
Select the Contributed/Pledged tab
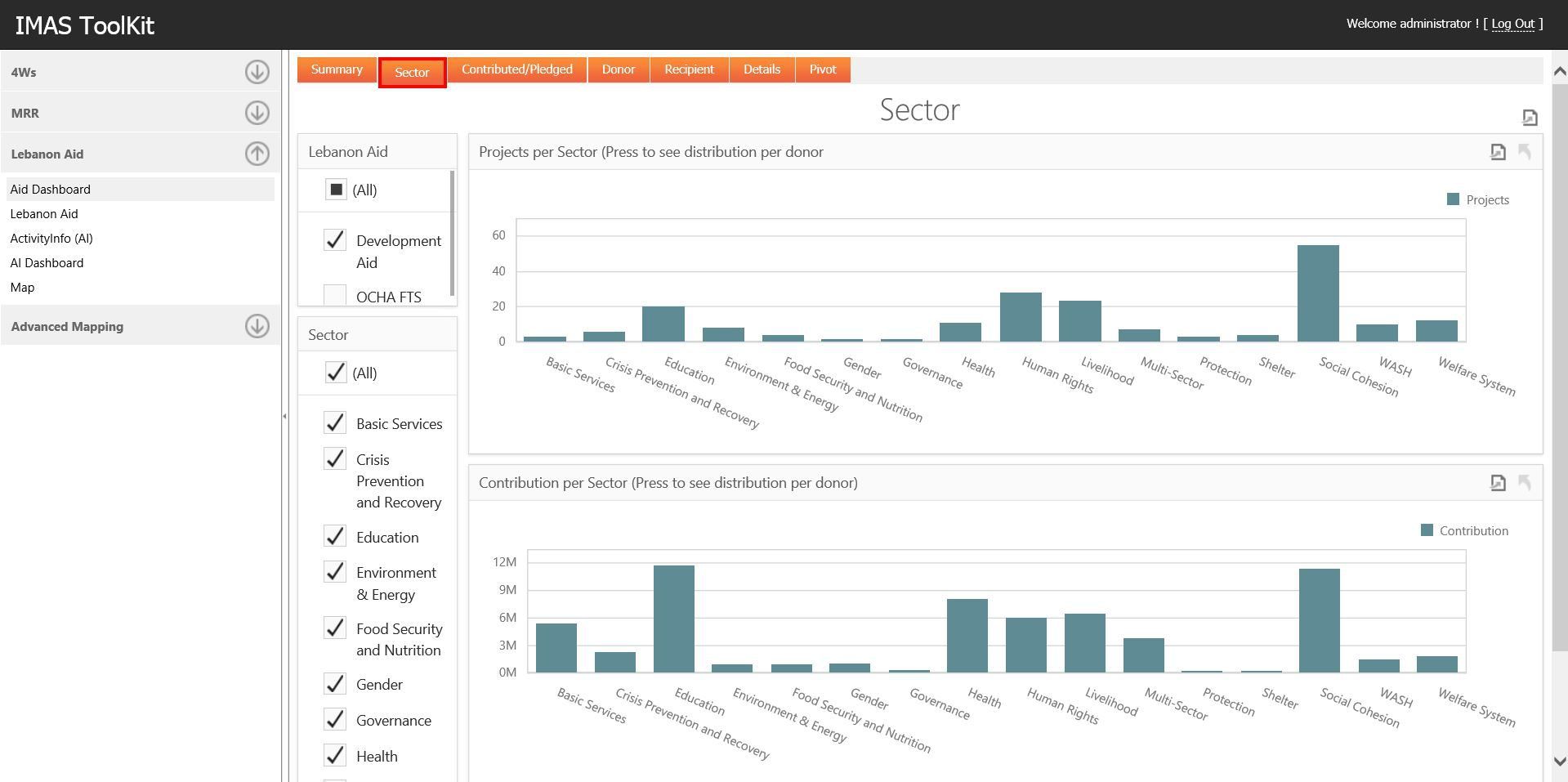(516, 69)
